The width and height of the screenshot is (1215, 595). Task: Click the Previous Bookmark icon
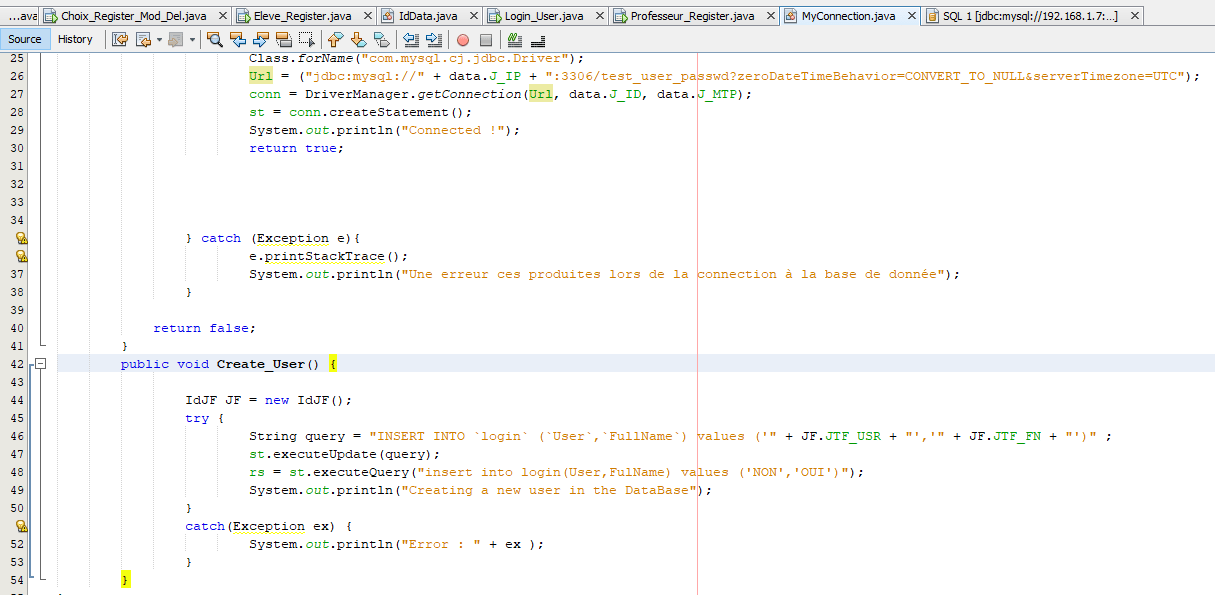[332, 40]
